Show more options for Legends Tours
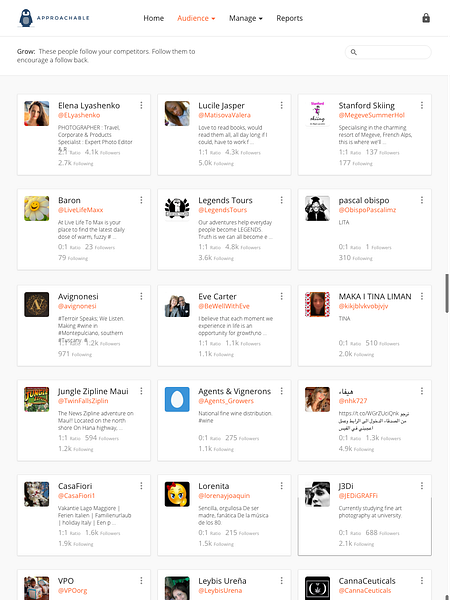450x600 pixels. point(282,200)
